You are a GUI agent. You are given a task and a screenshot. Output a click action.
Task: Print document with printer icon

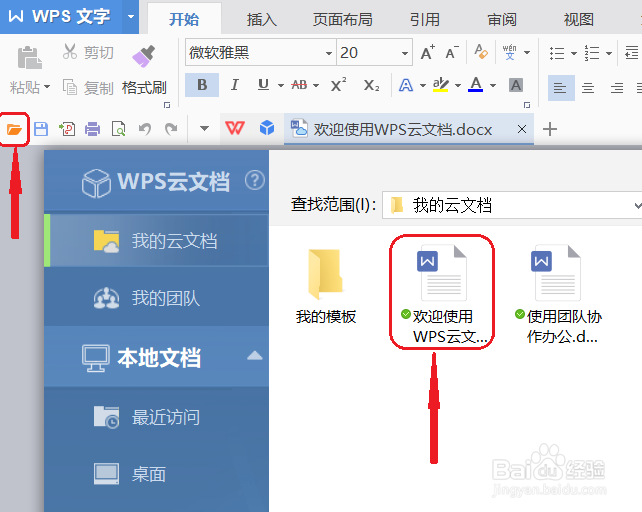[x=93, y=129]
